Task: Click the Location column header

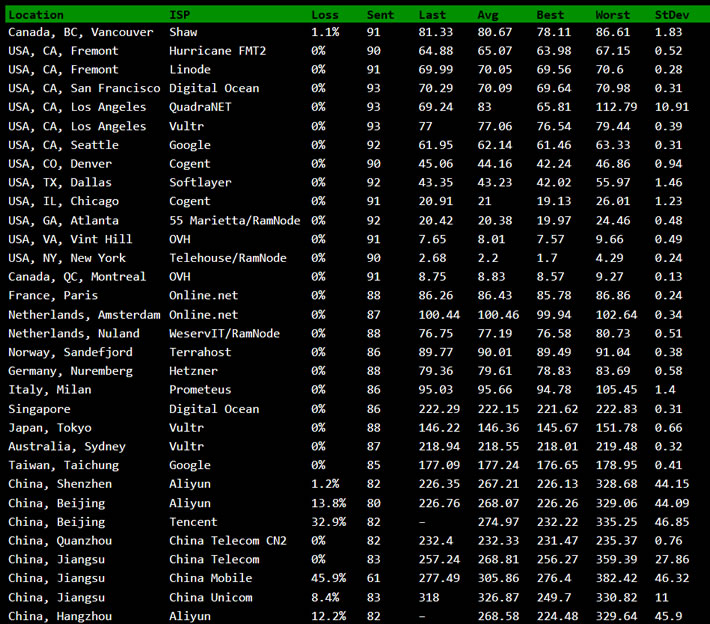Action: pos(36,15)
